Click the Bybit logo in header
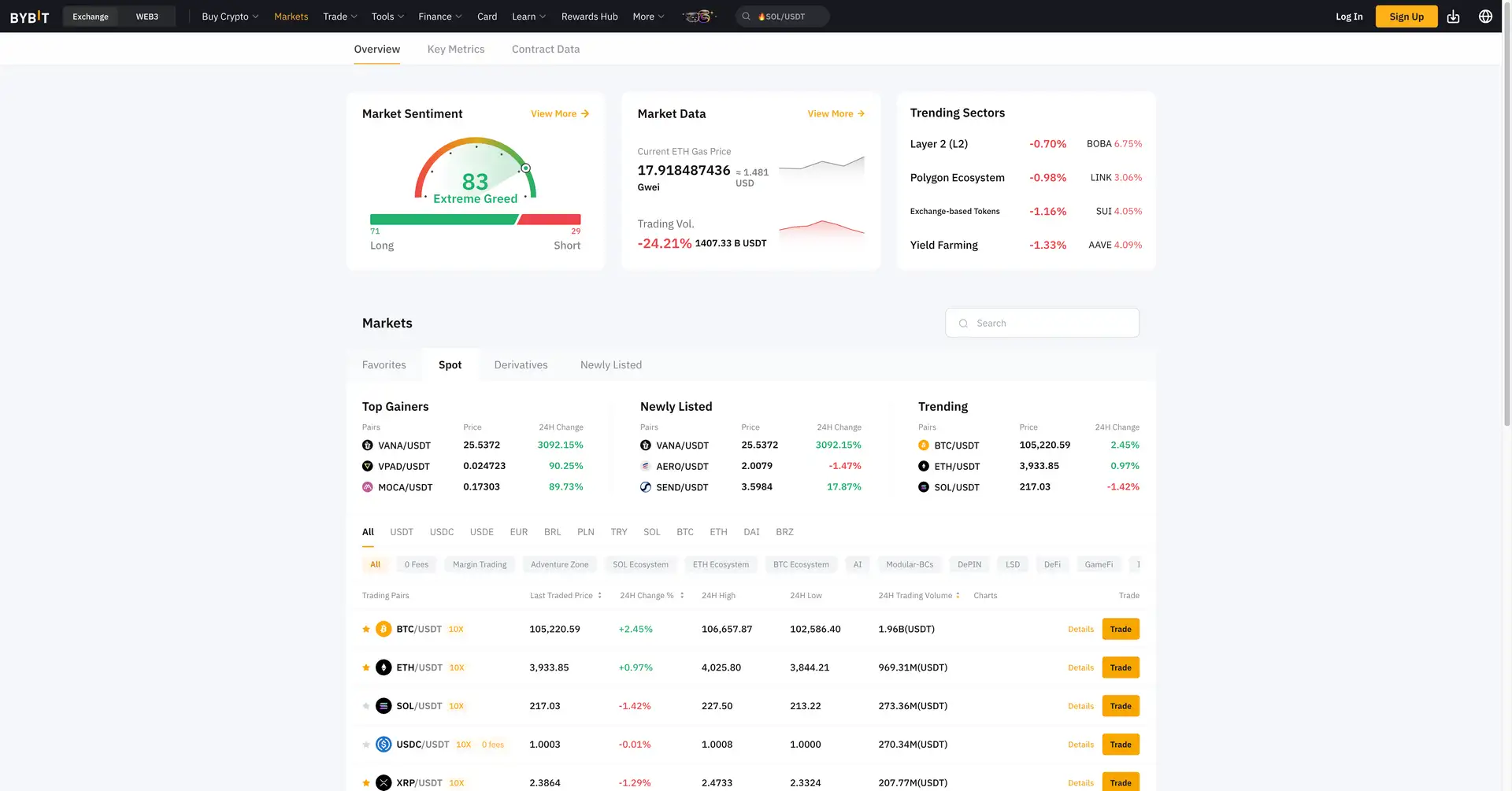The image size is (1512, 791). tap(29, 17)
